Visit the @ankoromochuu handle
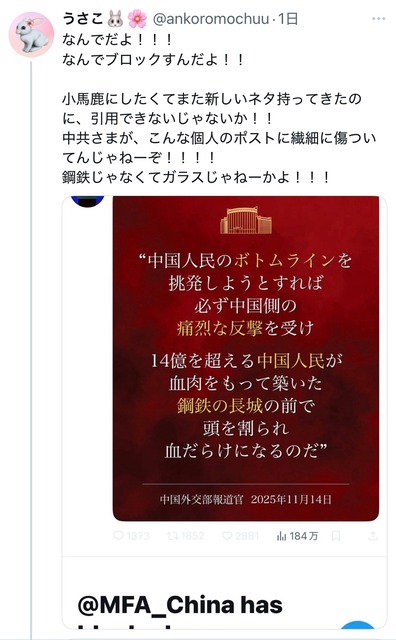 click(x=211, y=19)
